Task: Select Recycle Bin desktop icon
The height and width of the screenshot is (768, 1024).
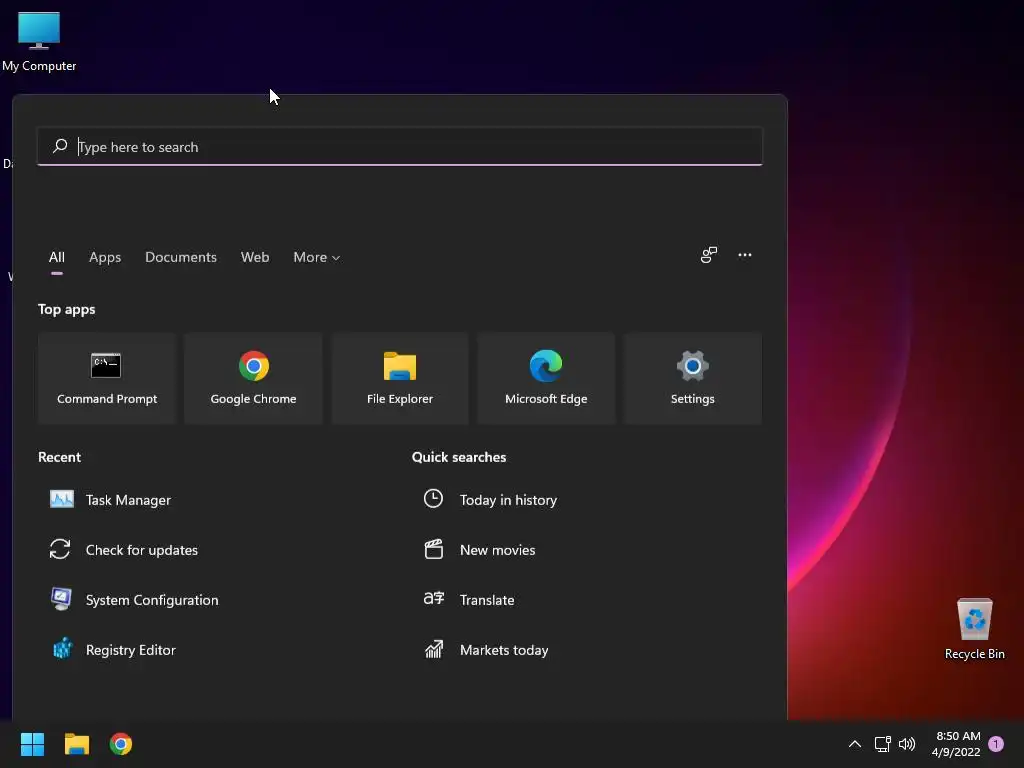Action: (974, 629)
